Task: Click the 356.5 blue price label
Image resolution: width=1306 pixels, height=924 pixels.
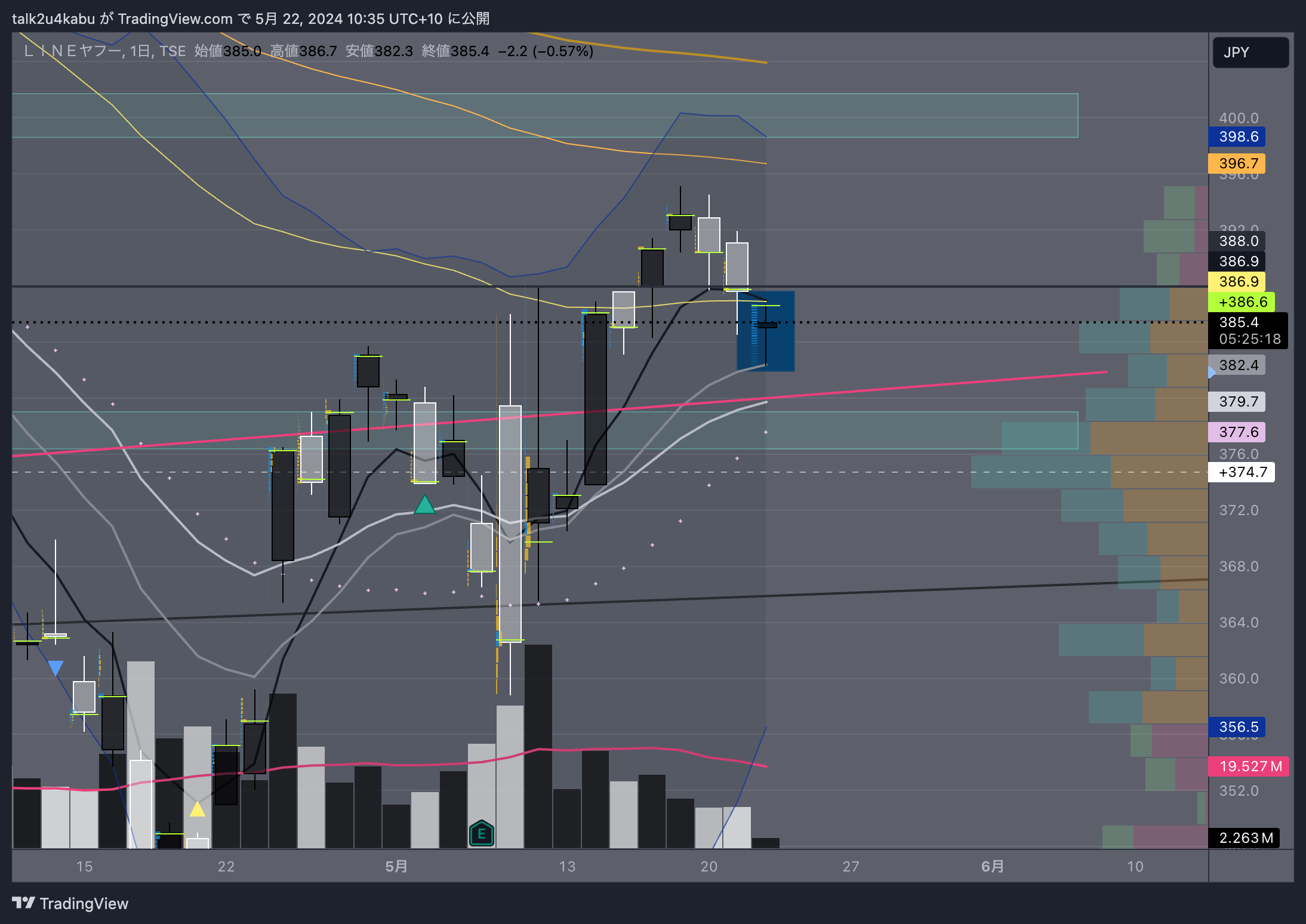Action: 1237,727
